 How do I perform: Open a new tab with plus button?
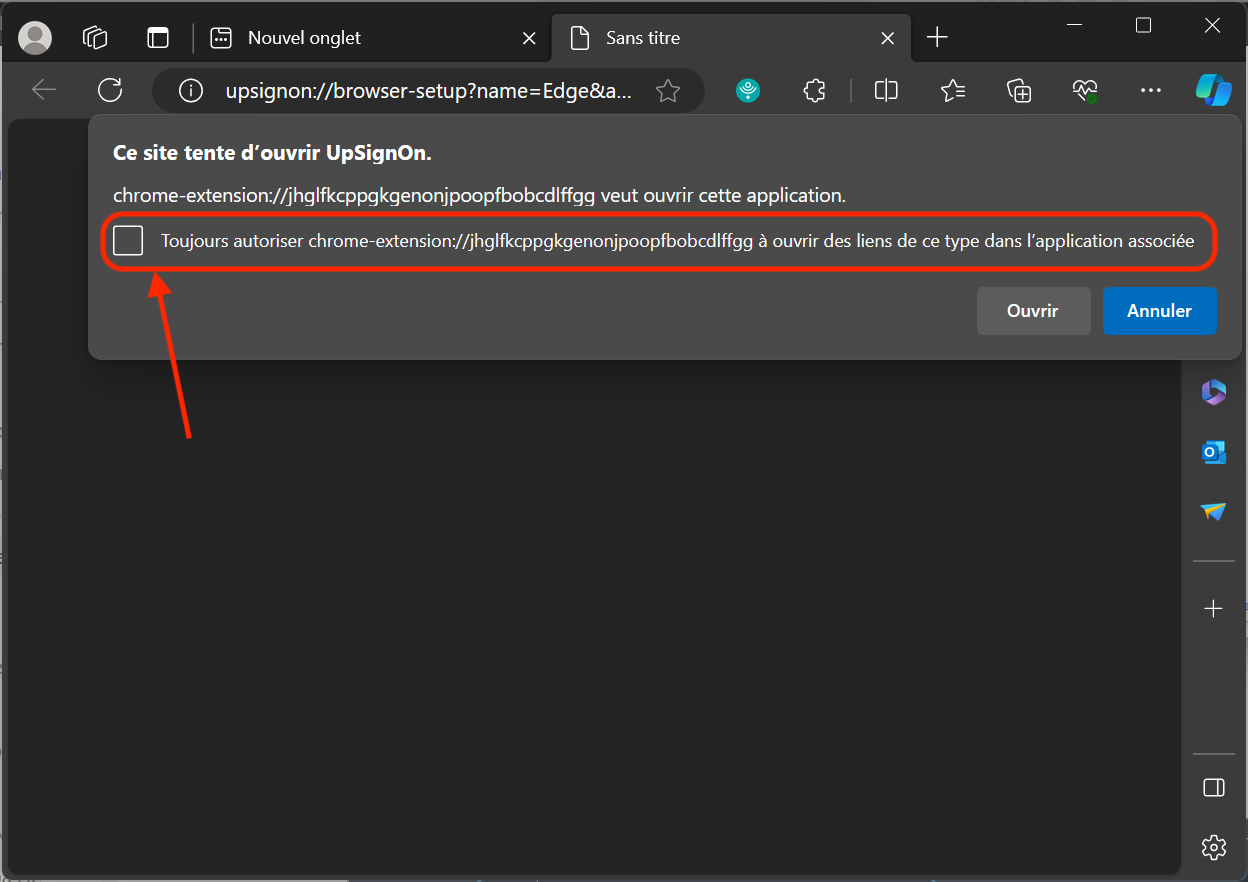[x=937, y=38]
